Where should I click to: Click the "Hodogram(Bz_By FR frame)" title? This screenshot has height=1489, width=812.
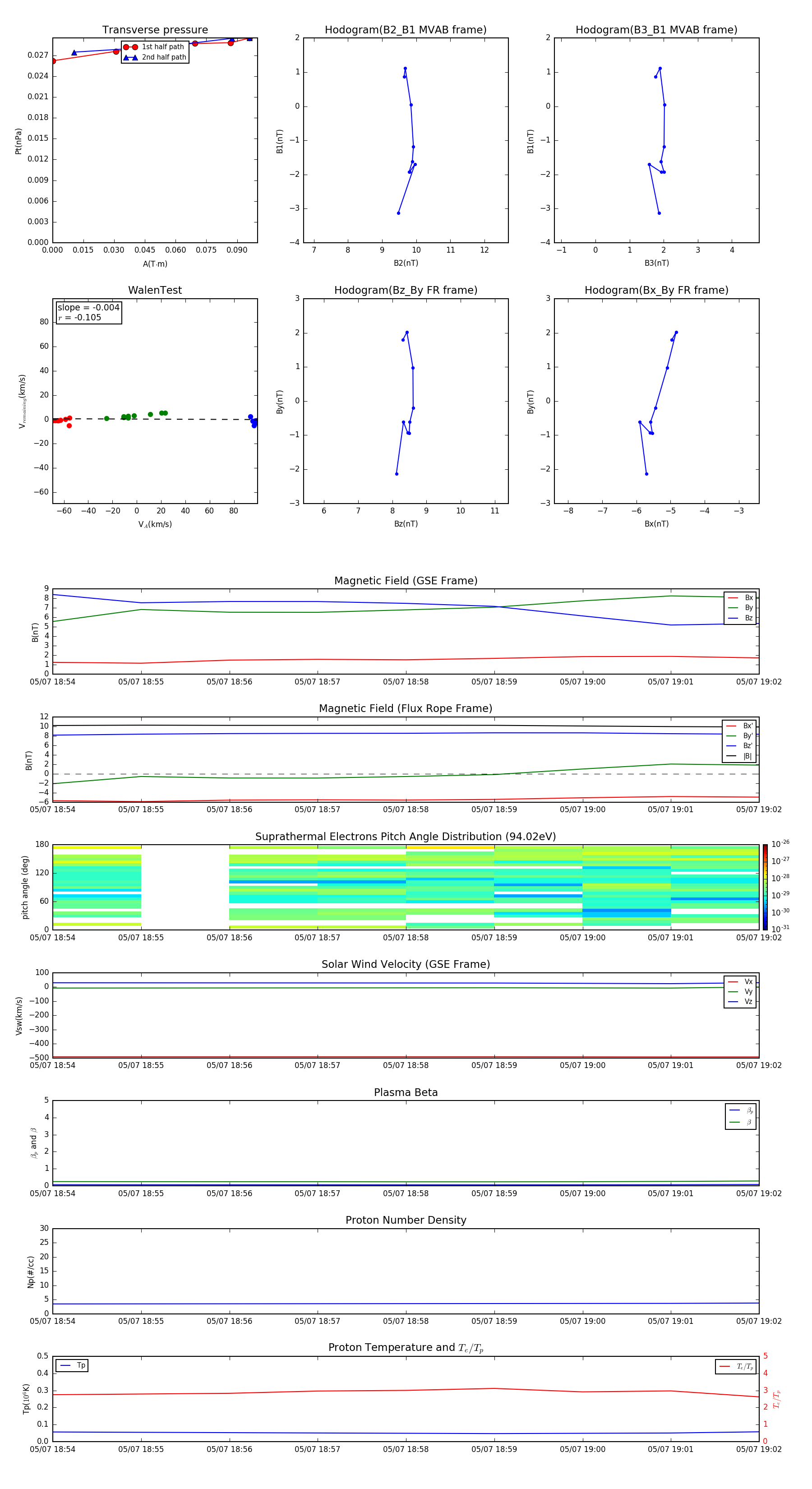point(406,290)
